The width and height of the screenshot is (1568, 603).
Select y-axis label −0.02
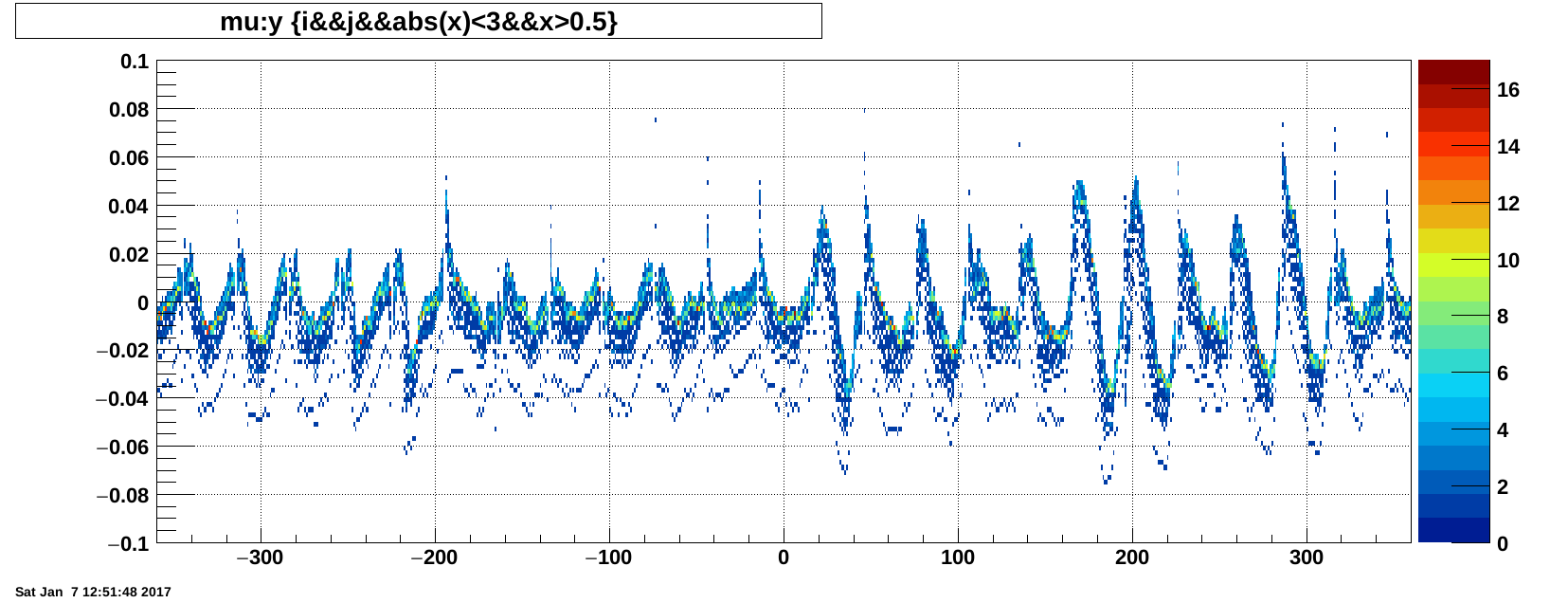pos(122,351)
